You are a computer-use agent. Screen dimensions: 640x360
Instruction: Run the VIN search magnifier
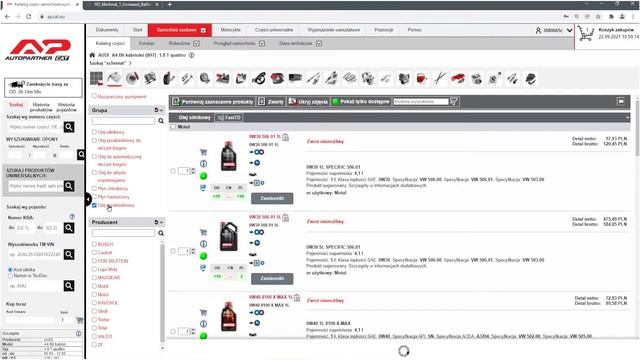click(x=69, y=254)
